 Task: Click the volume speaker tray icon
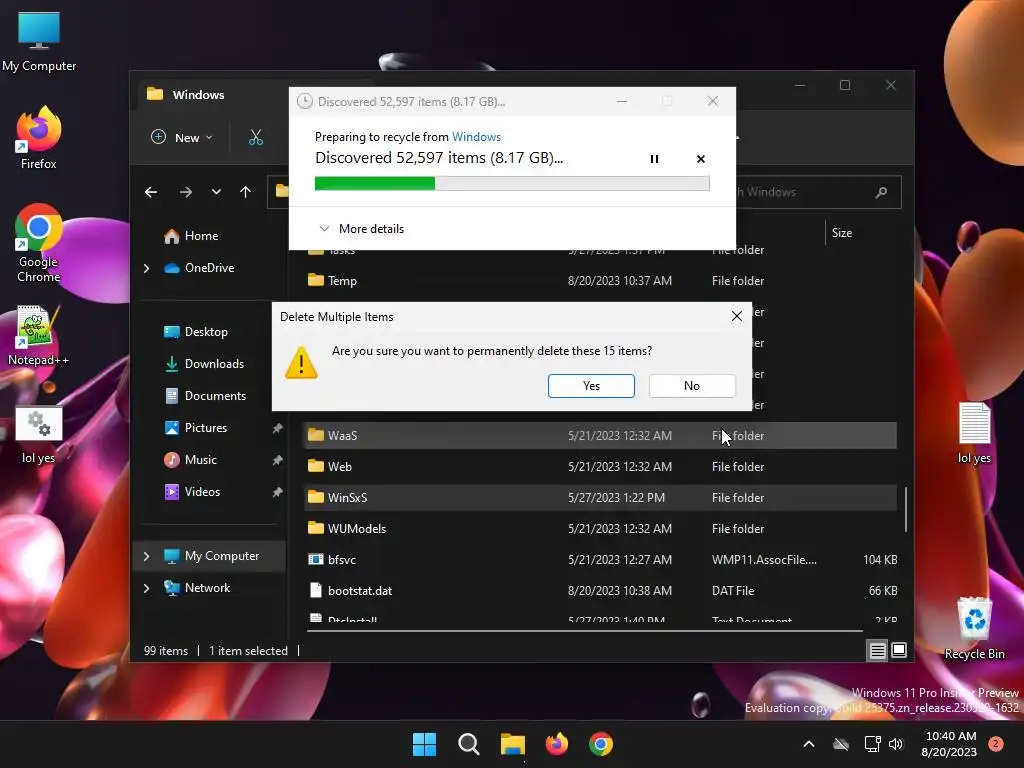point(896,744)
